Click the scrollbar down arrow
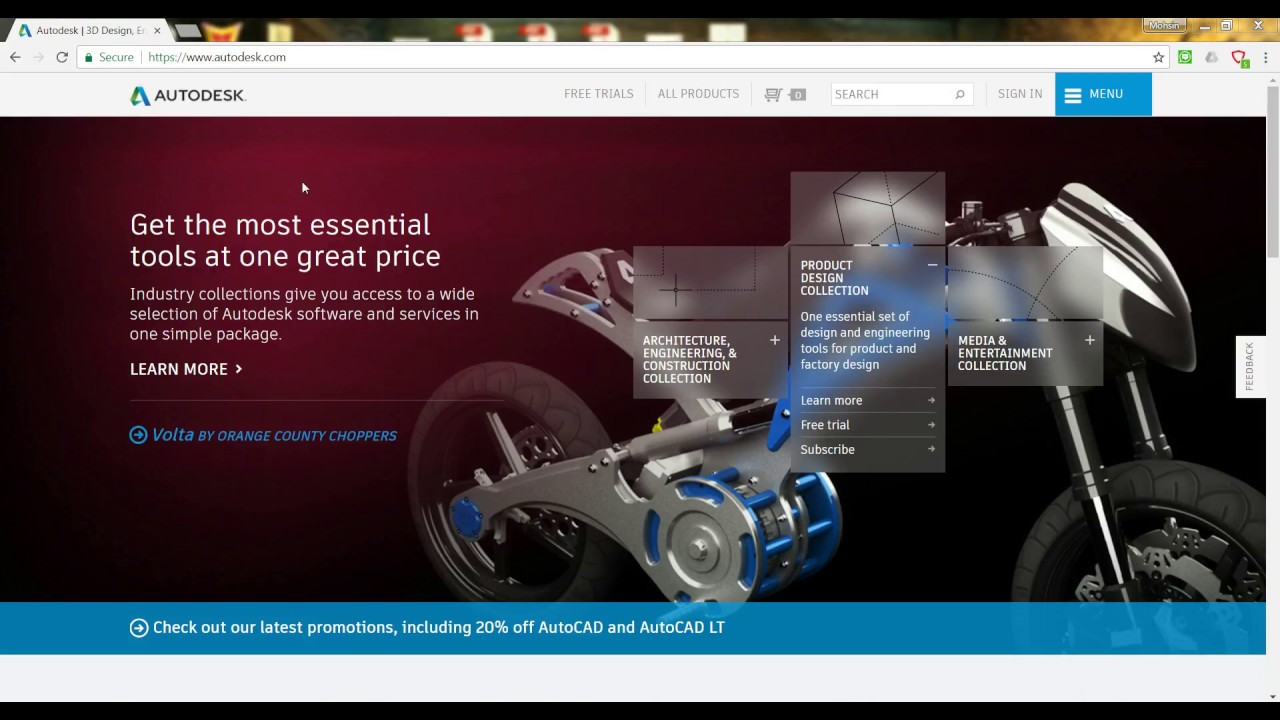1280x720 pixels. [x=1273, y=696]
